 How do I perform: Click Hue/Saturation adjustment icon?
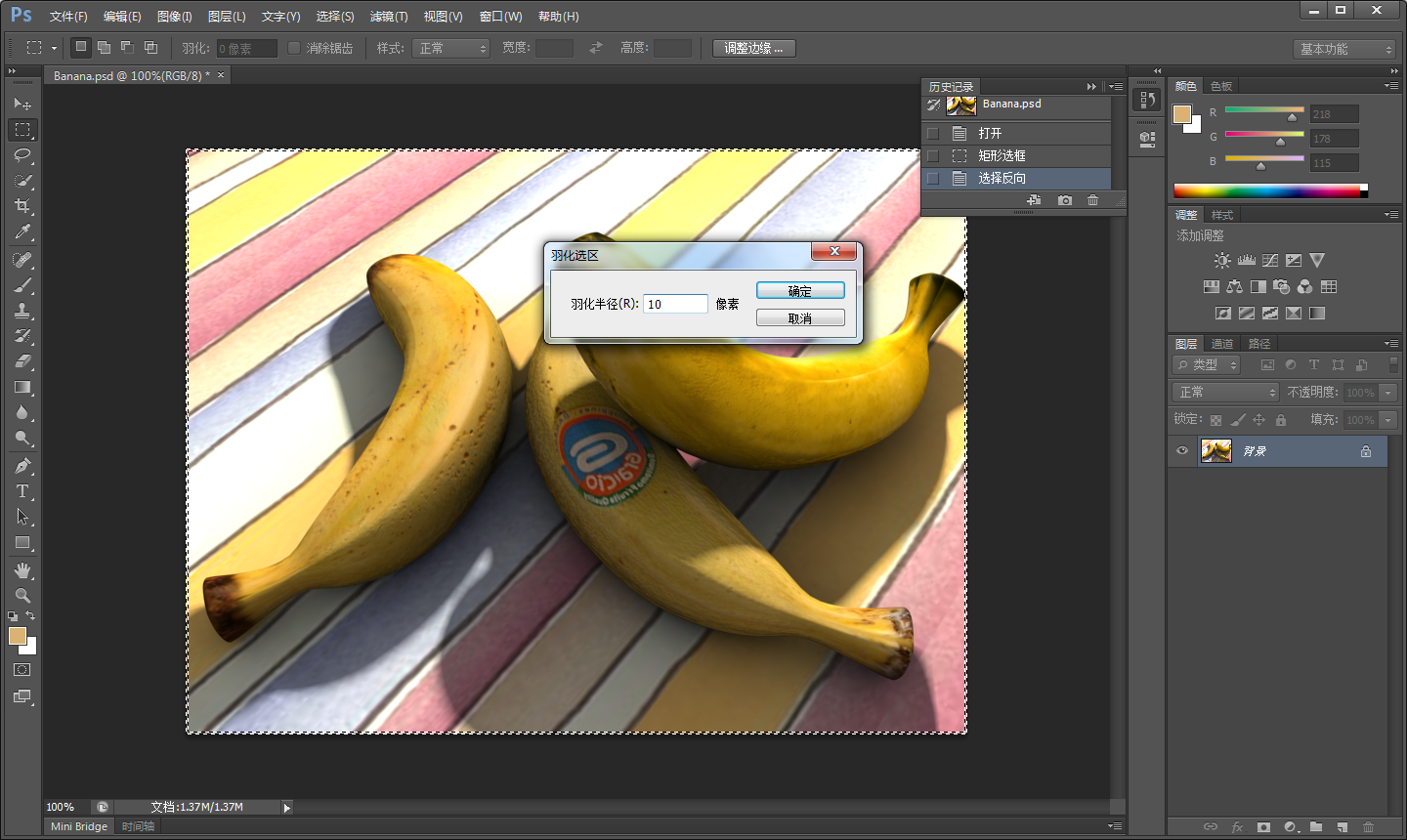click(1212, 287)
